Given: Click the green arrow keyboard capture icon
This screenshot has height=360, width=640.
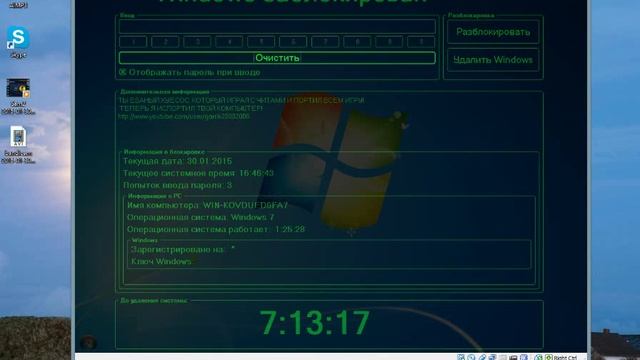Looking at the screenshot, I should (548, 357).
